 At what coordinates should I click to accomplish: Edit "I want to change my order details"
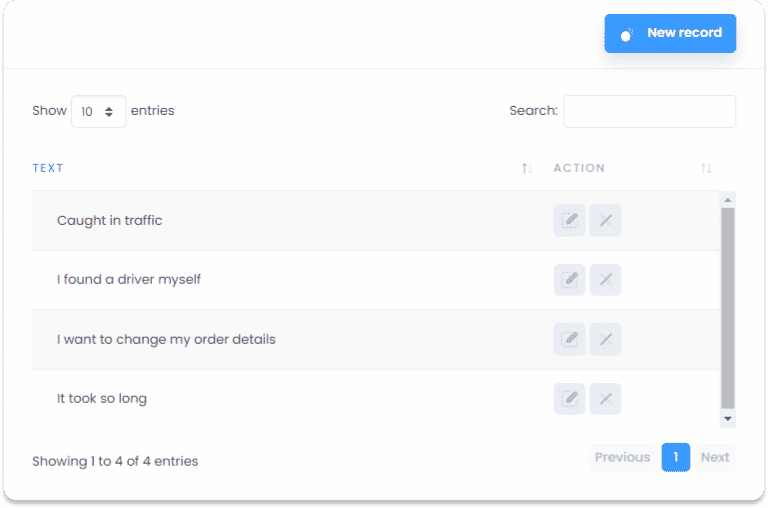(x=569, y=339)
